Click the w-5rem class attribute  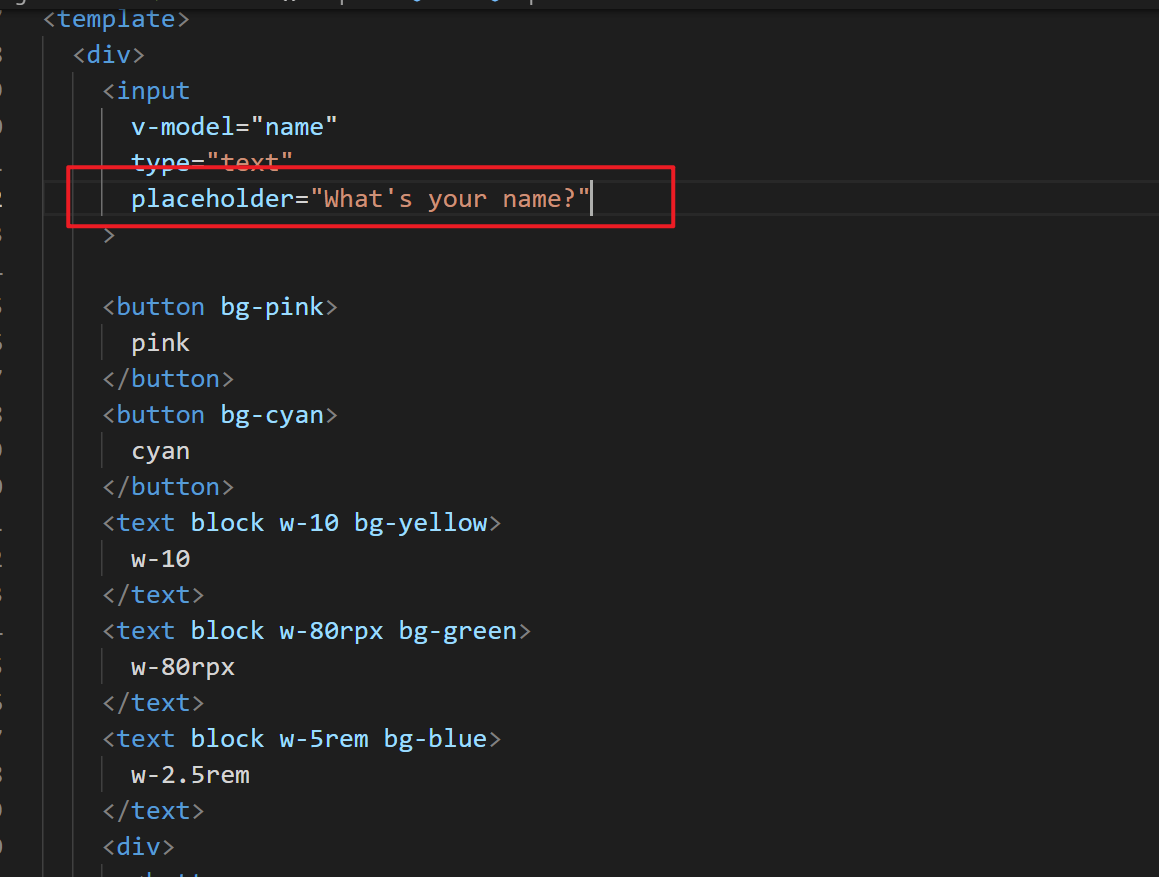(x=322, y=738)
